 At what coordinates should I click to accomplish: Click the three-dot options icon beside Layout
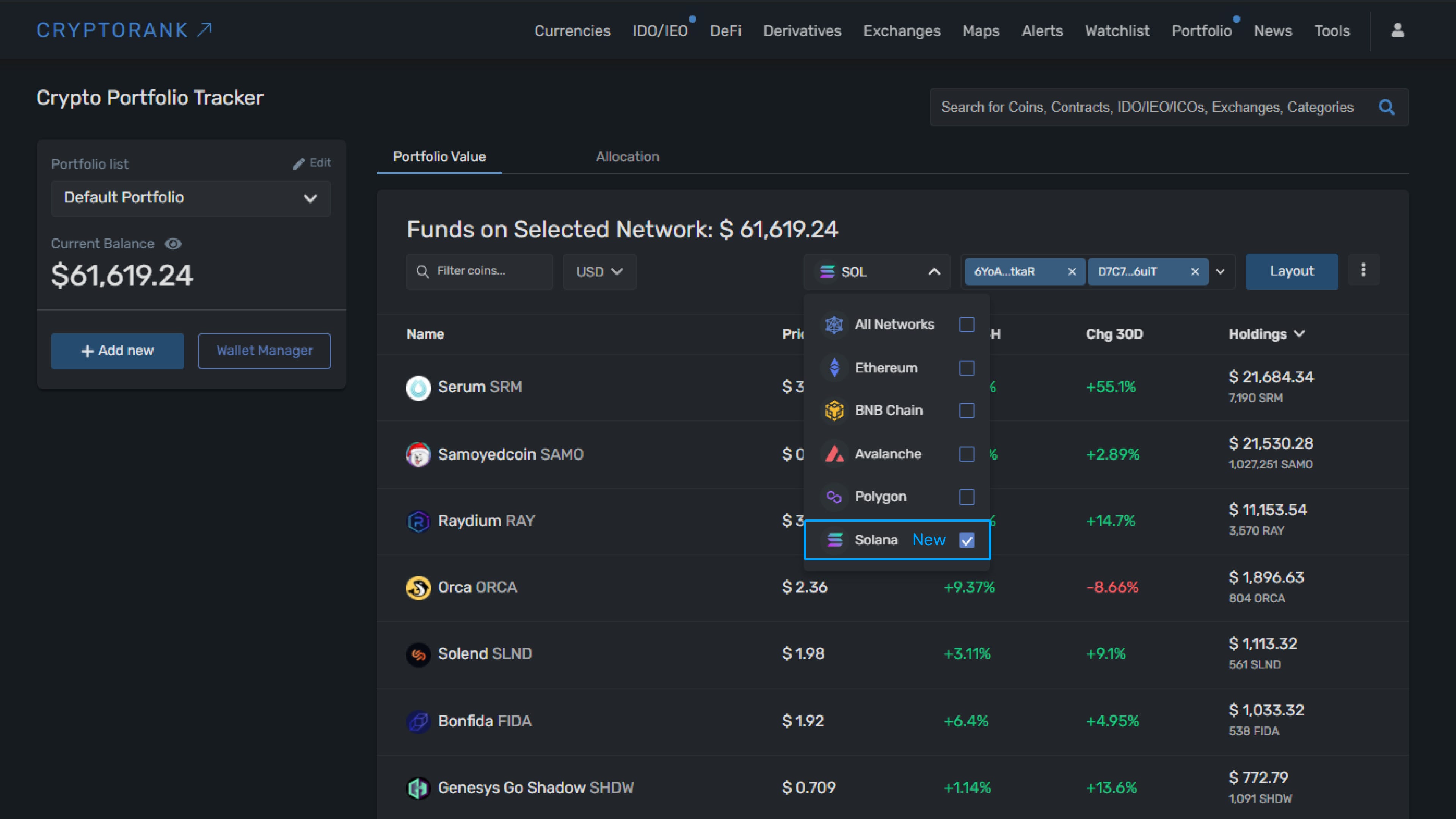tap(1363, 271)
